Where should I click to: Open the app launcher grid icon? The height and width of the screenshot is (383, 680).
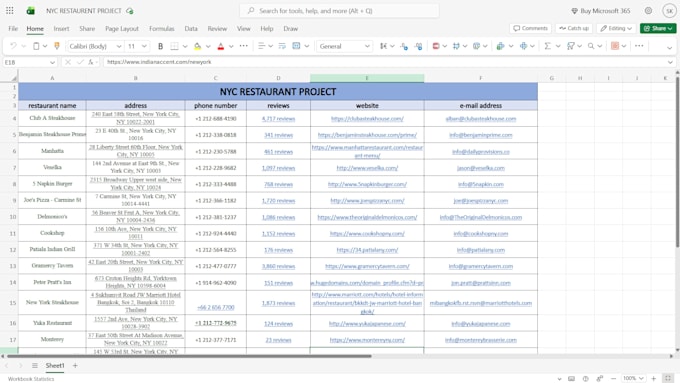10,10
